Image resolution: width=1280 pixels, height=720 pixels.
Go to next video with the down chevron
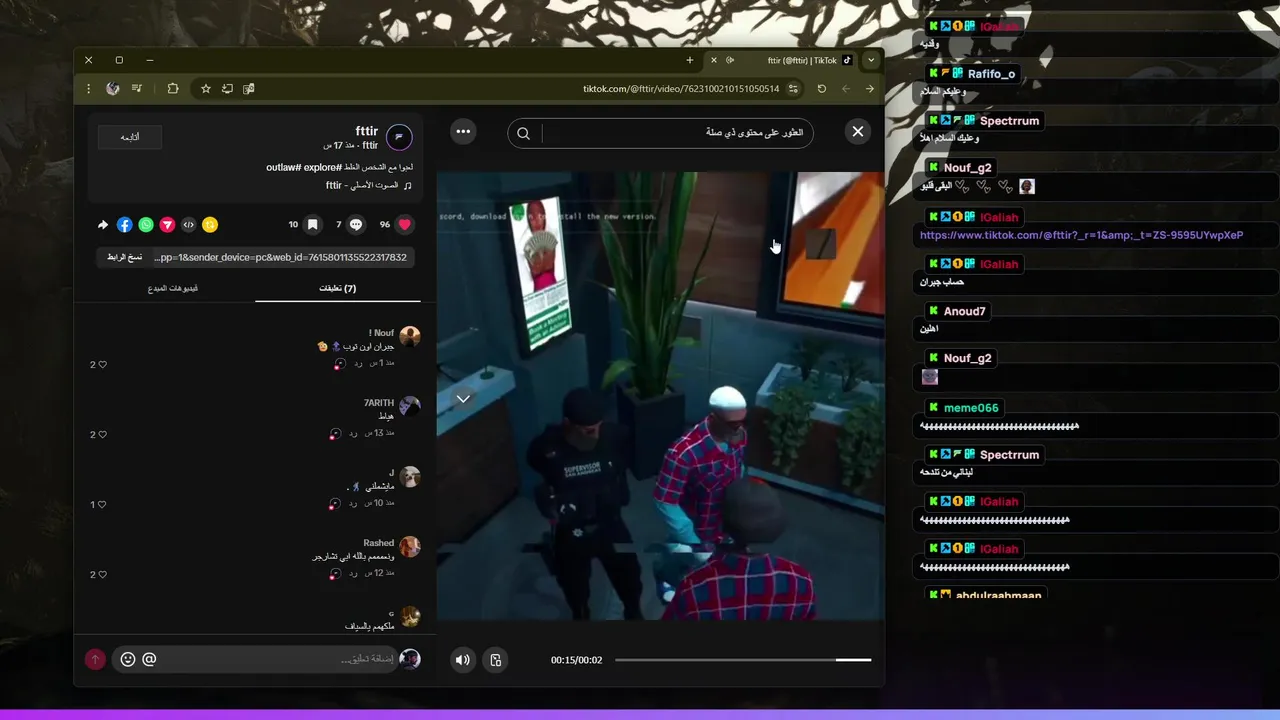point(463,398)
